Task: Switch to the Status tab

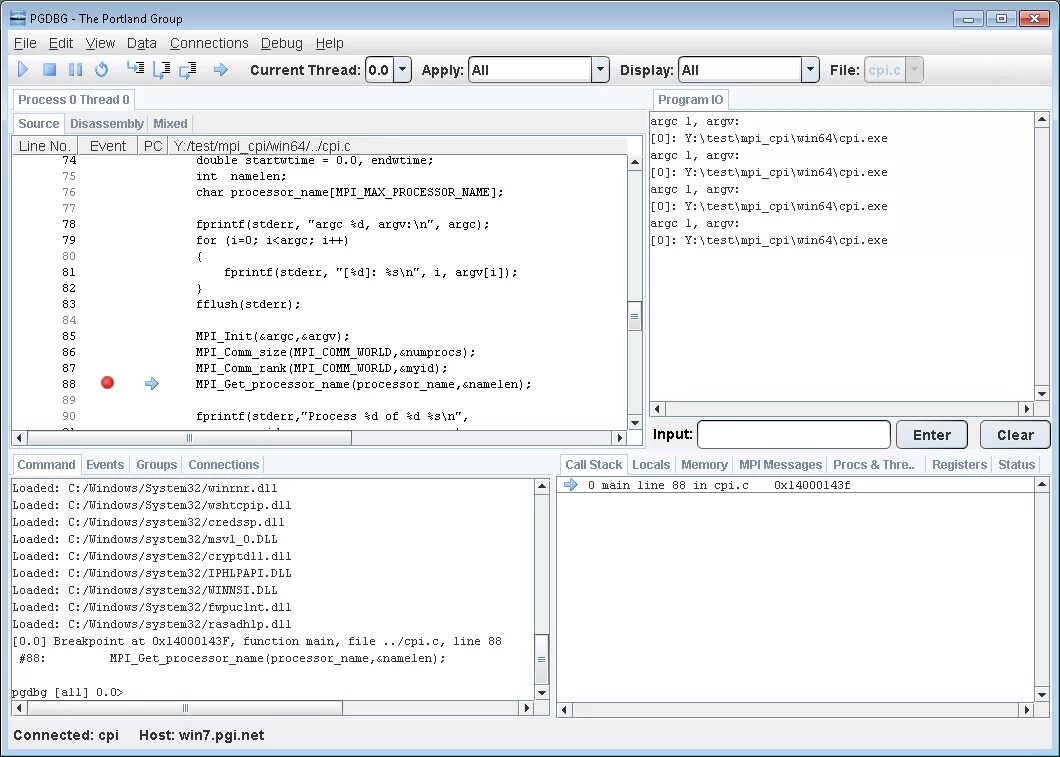Action: point(1017,464)
